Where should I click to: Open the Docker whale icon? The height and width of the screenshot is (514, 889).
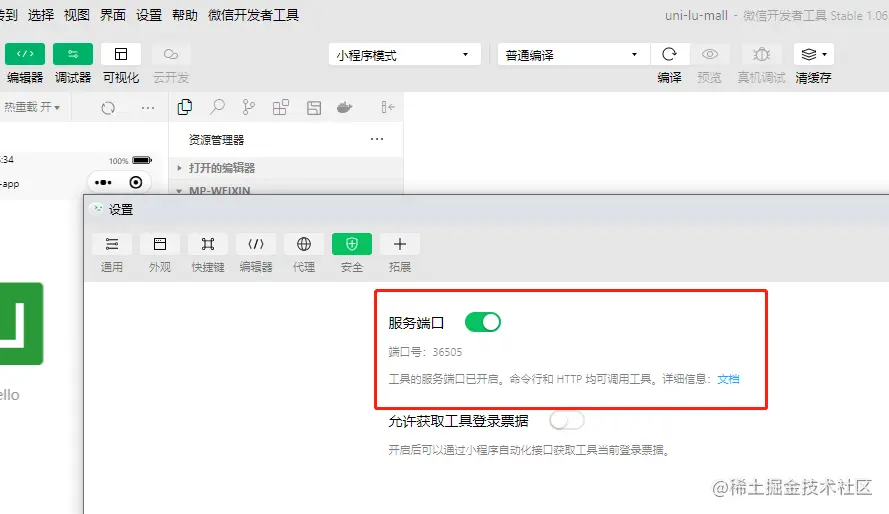click(345, 107)
